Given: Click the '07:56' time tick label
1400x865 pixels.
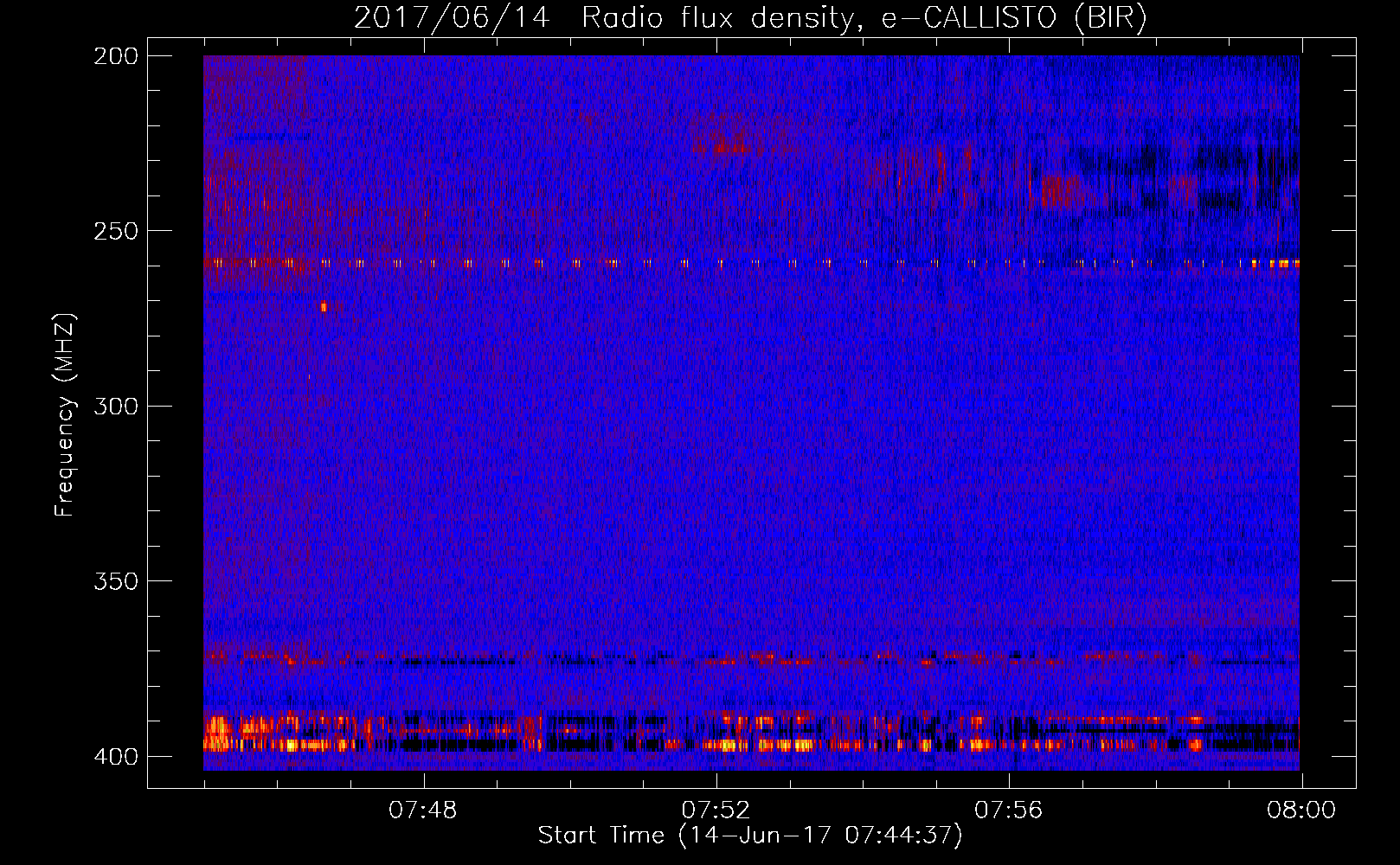Looking at the screenshot, I should [1008, 811].
